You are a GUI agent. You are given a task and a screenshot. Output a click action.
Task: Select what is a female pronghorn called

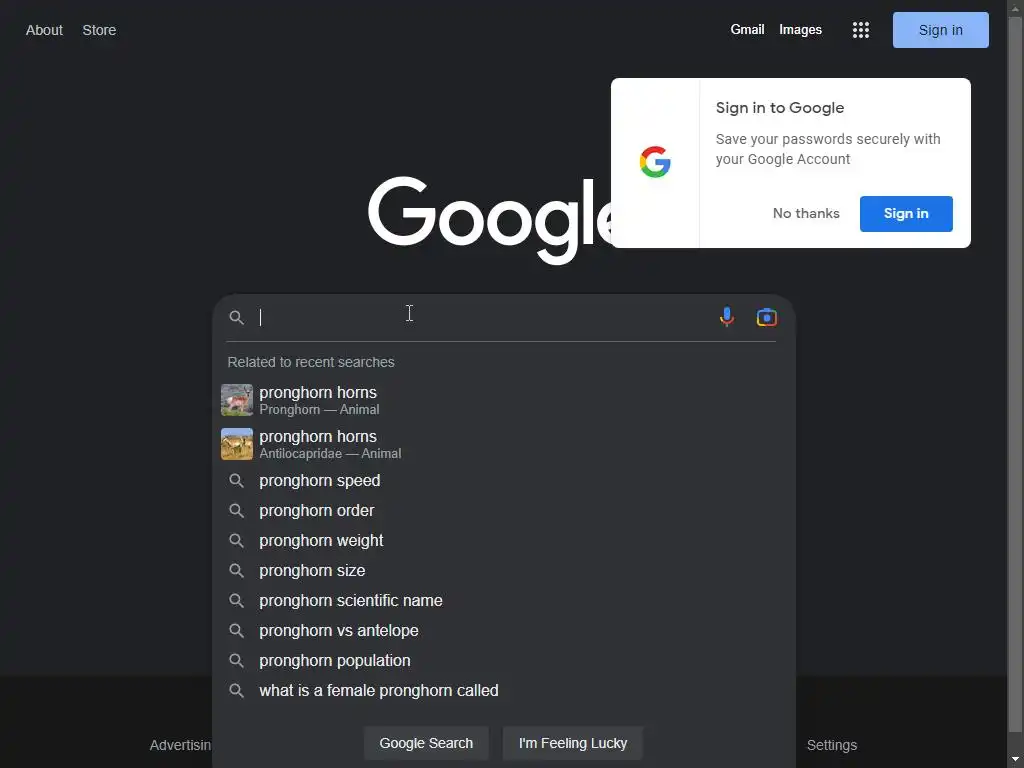pyautogui.click(x=504, y=691)
